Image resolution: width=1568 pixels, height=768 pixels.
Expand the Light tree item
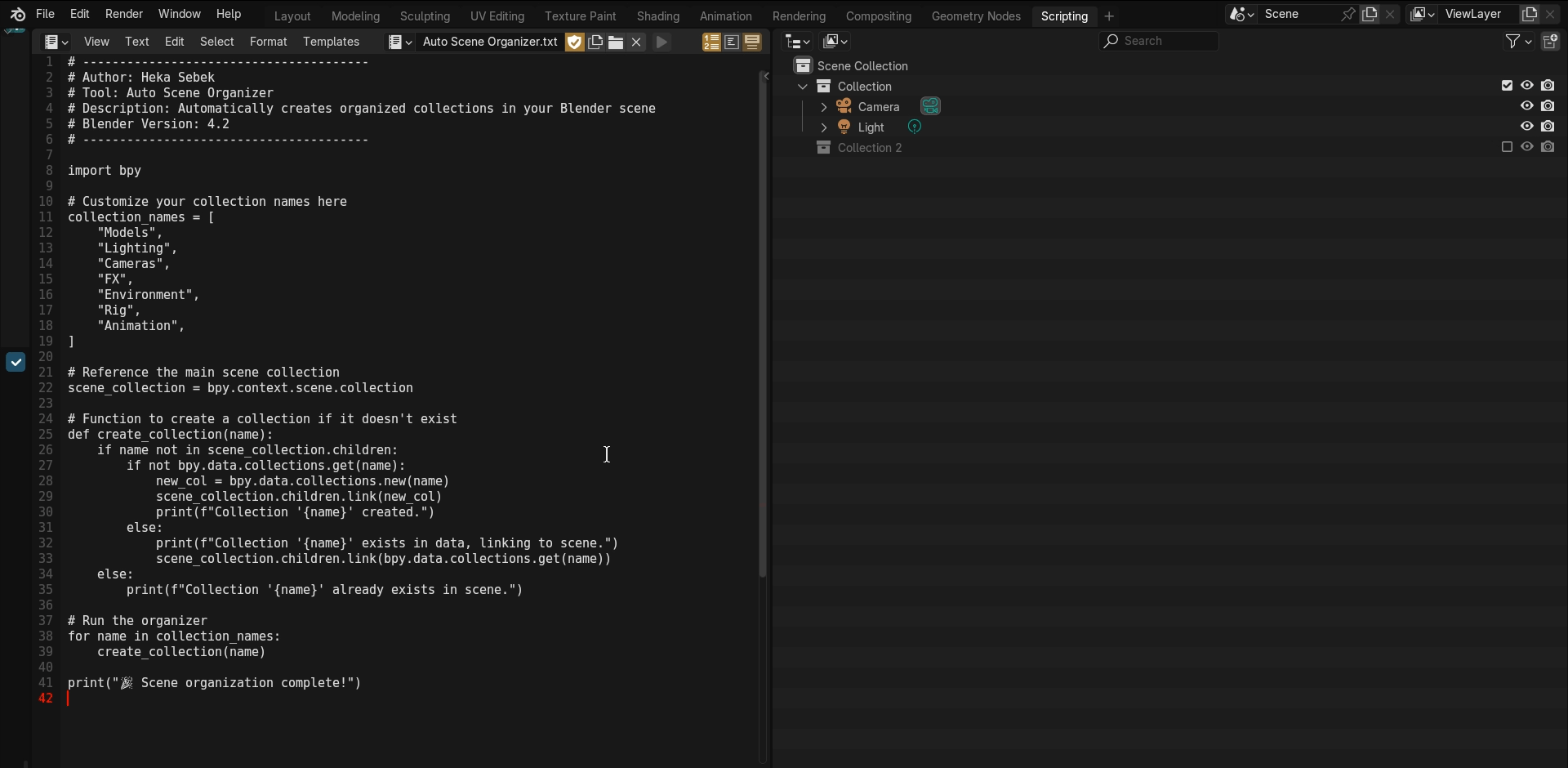pos(823,127)
